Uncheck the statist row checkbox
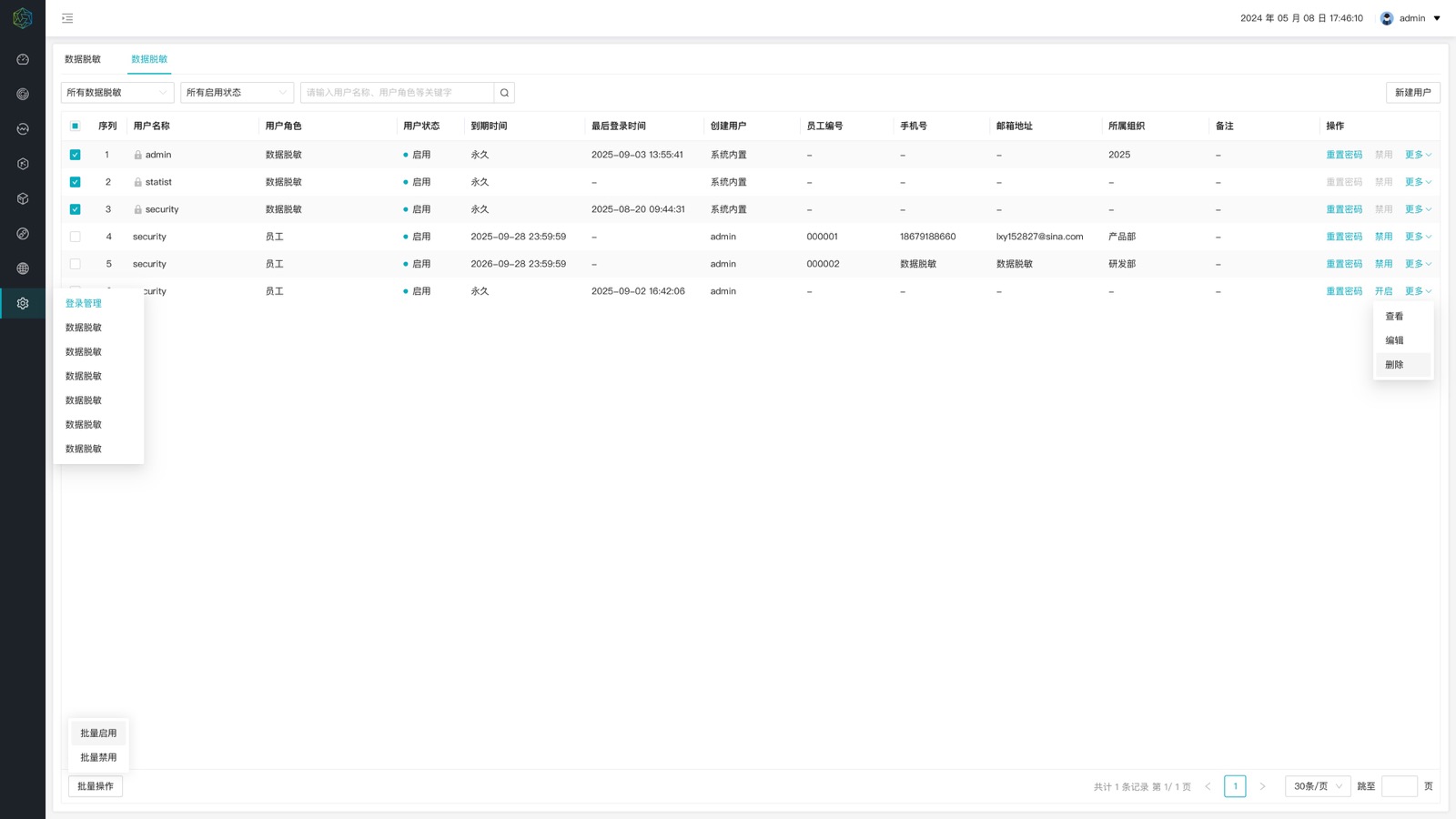The width and height of the screenshot is (1456, 819). (75, 182)
